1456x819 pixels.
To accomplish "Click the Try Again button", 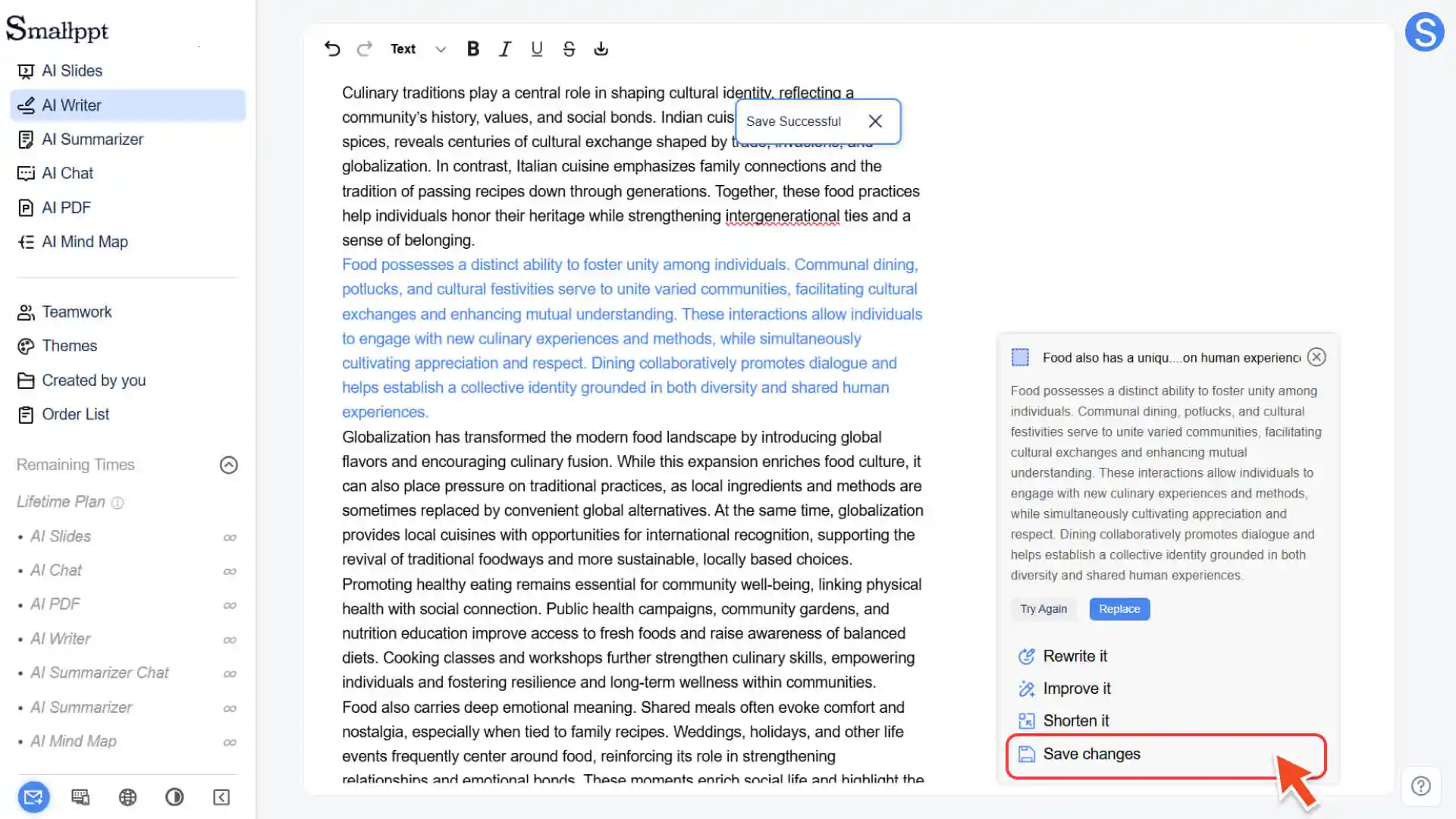I will pyautogui.click(x=1043, y=609).
